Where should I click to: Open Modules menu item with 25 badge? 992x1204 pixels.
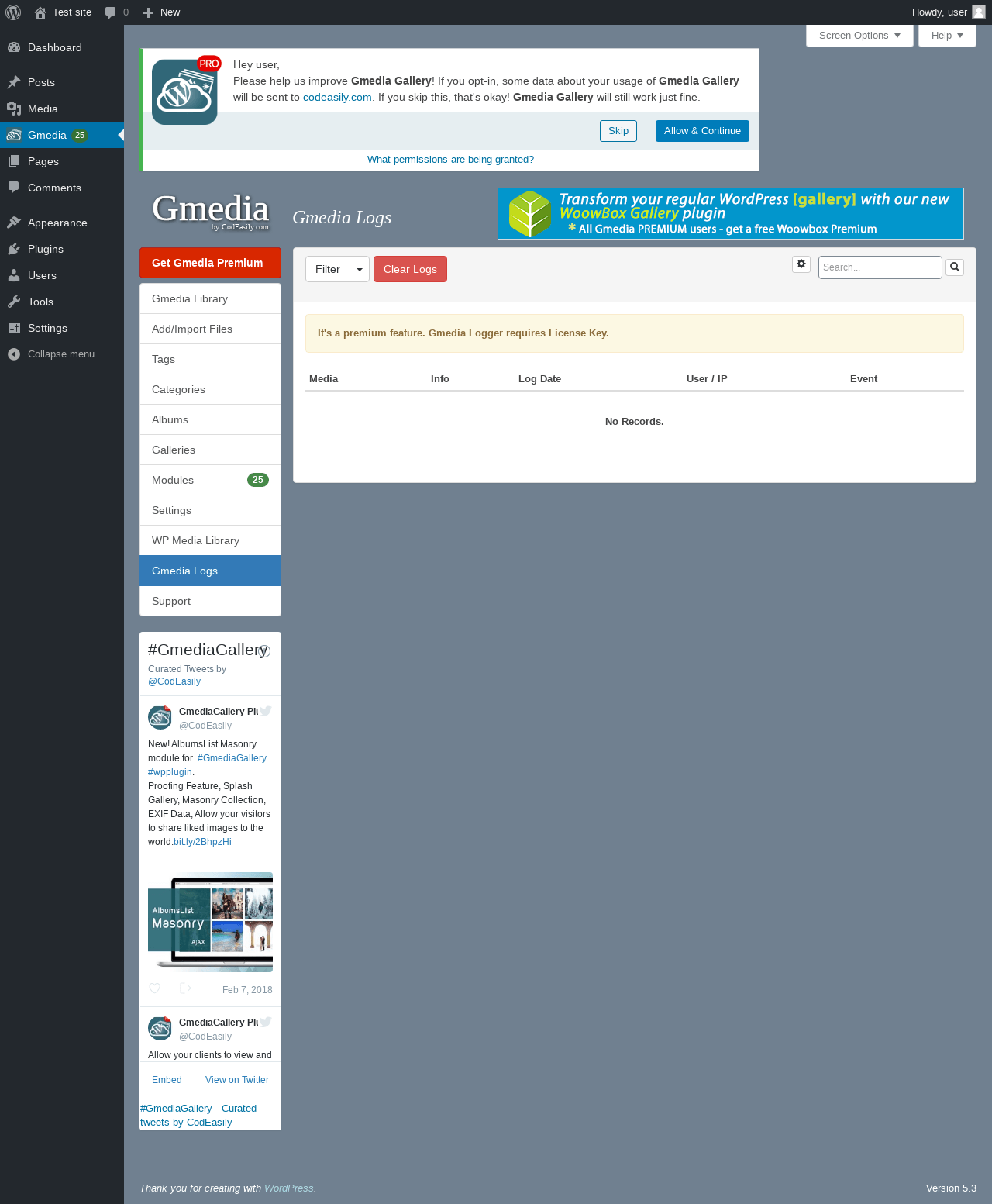pos(210,480)
